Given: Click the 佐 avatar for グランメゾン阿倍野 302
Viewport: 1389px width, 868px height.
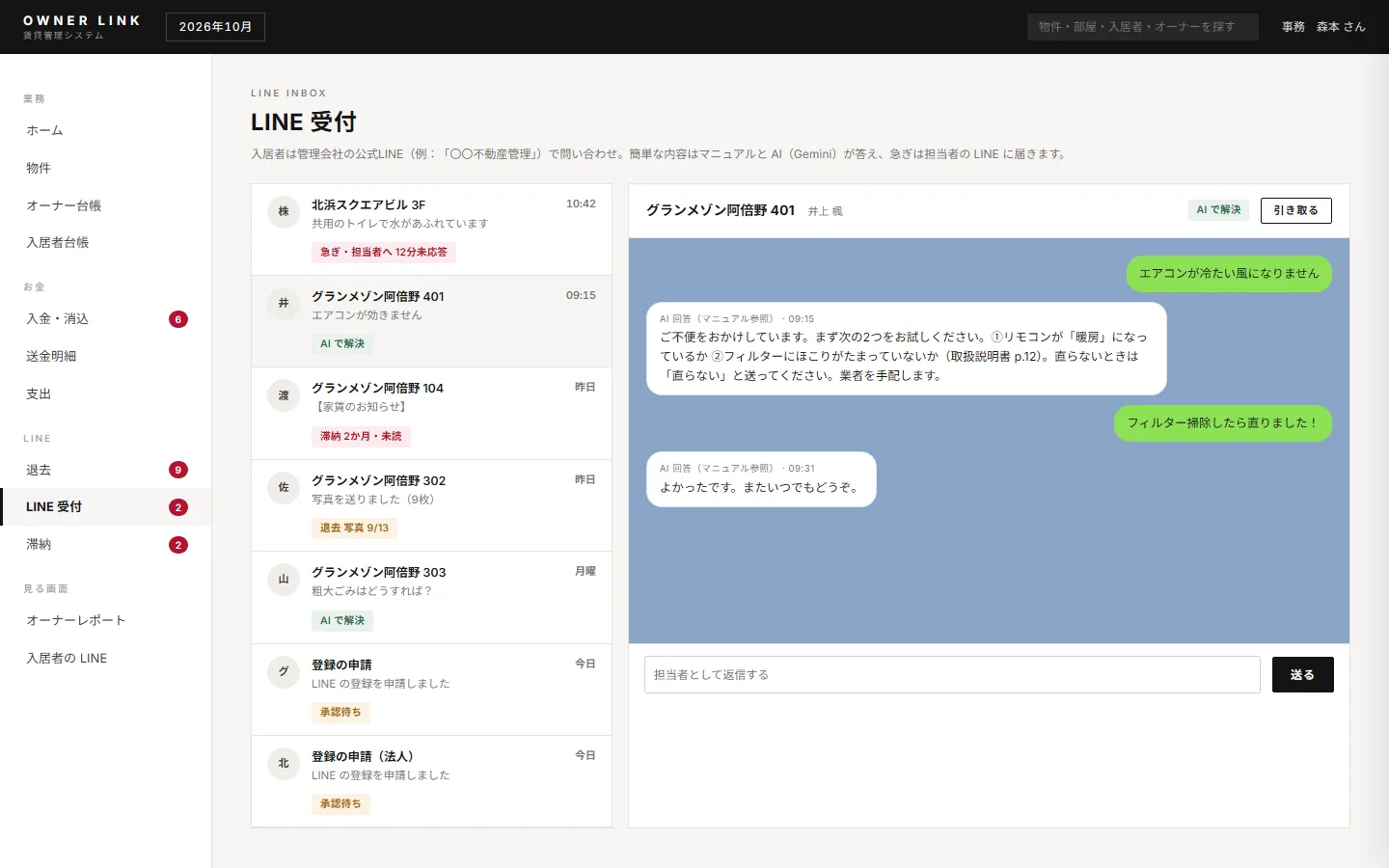Looking at the screenshot, I should 284,487.
